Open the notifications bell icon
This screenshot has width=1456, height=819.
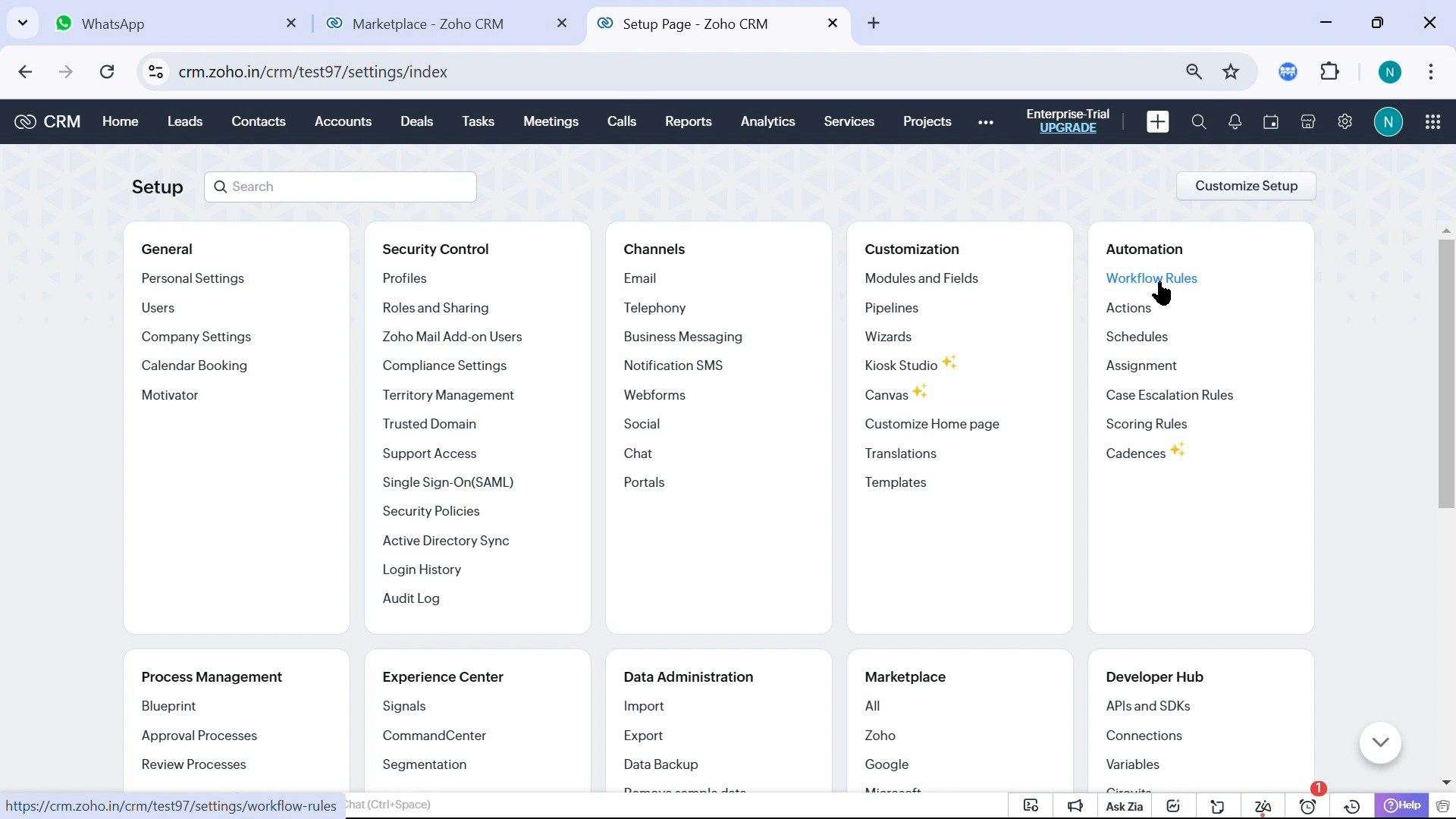(1235, 121)
